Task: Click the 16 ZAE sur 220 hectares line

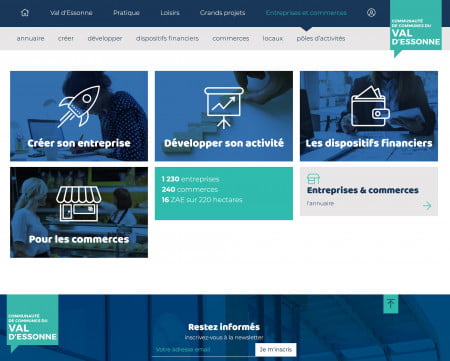Action: coord(202,200)
